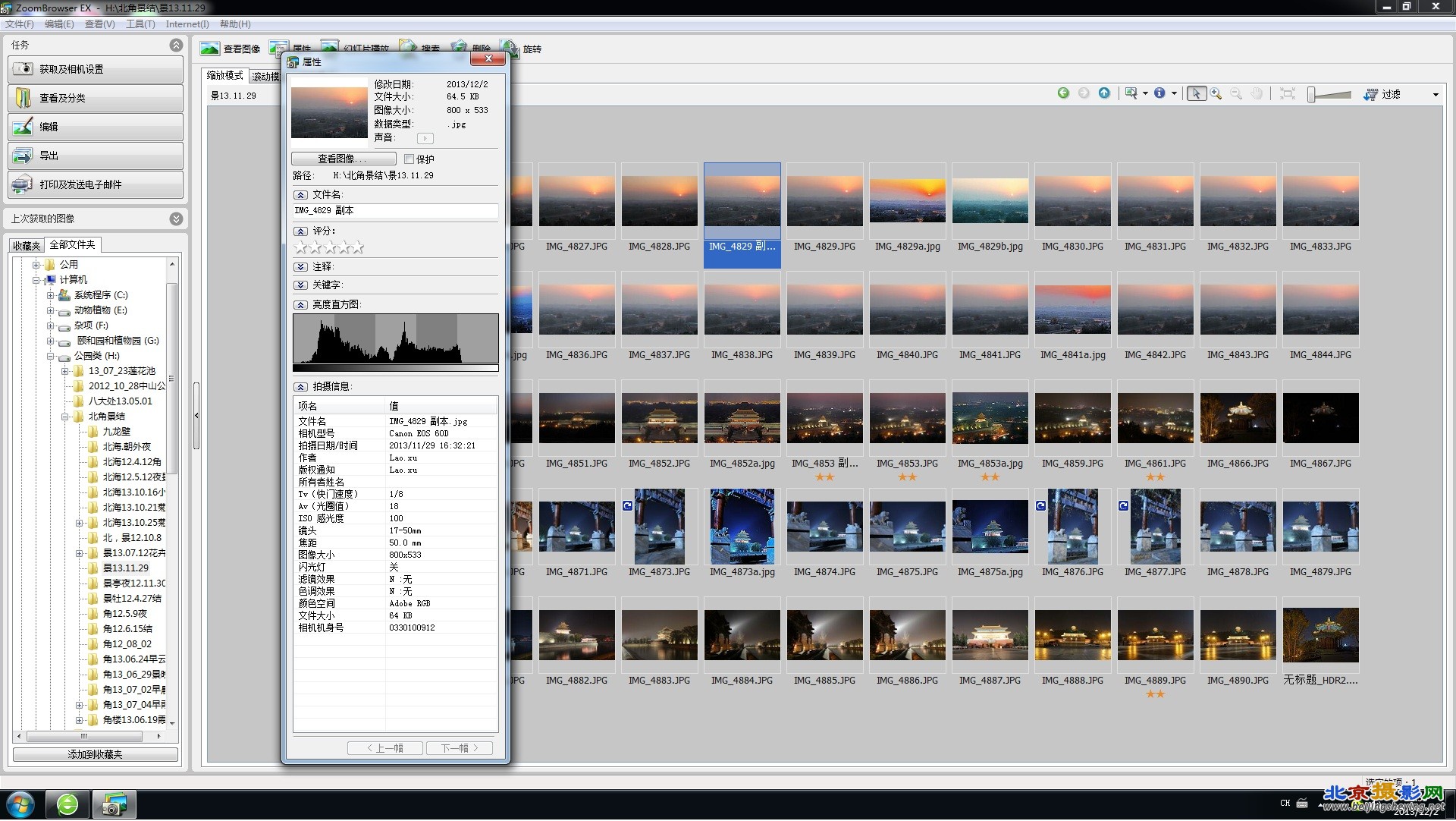Viewport: 1456px width, 821px height.
Task: Collapse the 亮度直方图 section
Action: coord(300,305)
